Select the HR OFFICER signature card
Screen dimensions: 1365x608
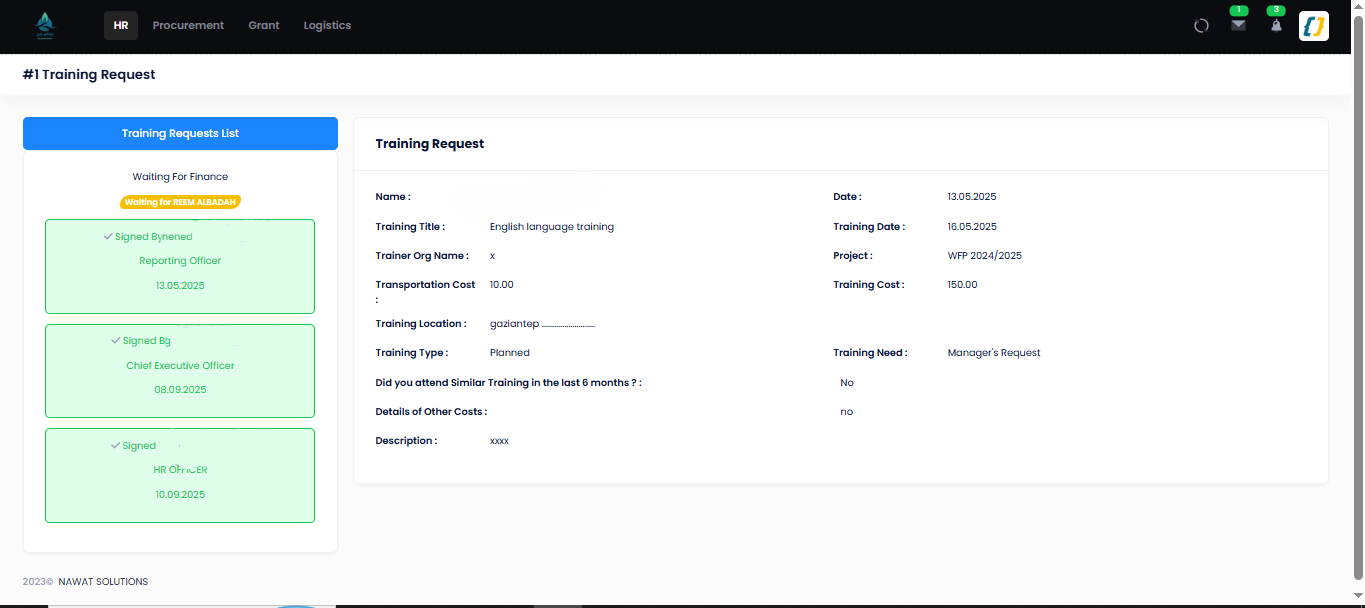coord(180,476)
